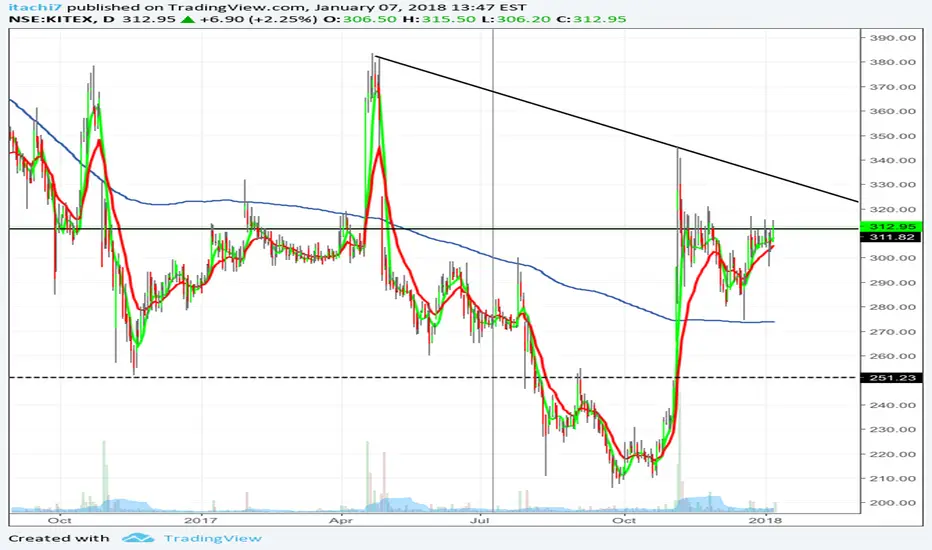932x550 pixels.
Task: Click the 251.23 dashed line price label
Action: tap(892, 378)
